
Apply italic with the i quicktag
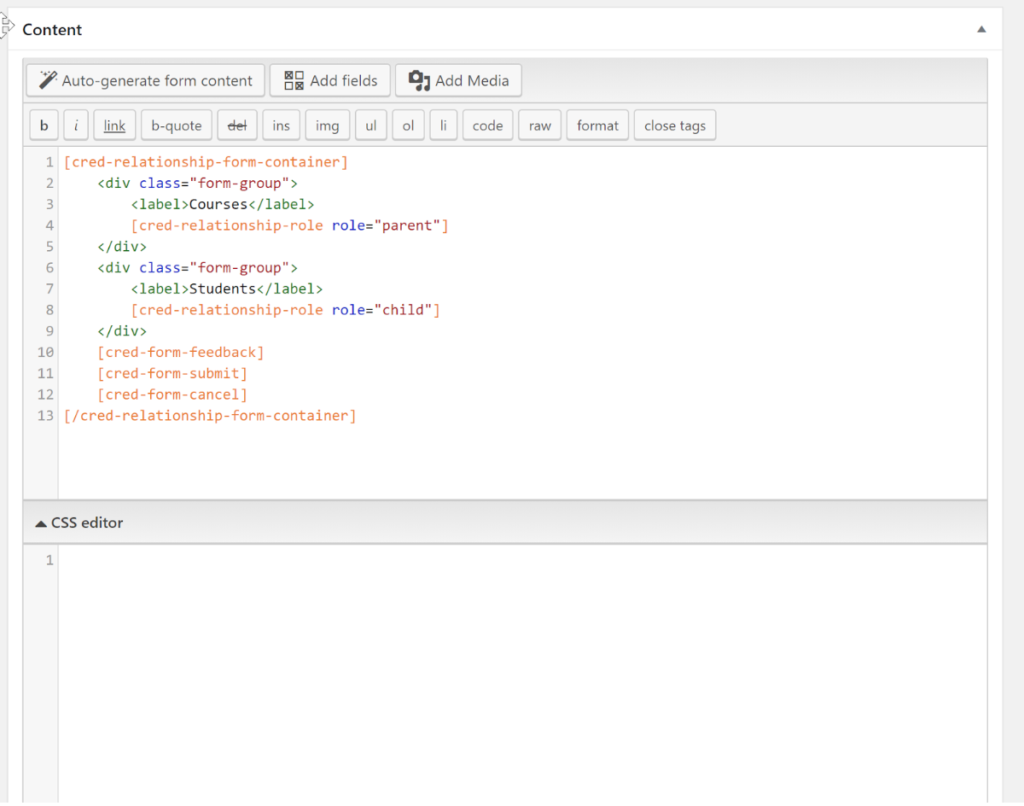76,126
